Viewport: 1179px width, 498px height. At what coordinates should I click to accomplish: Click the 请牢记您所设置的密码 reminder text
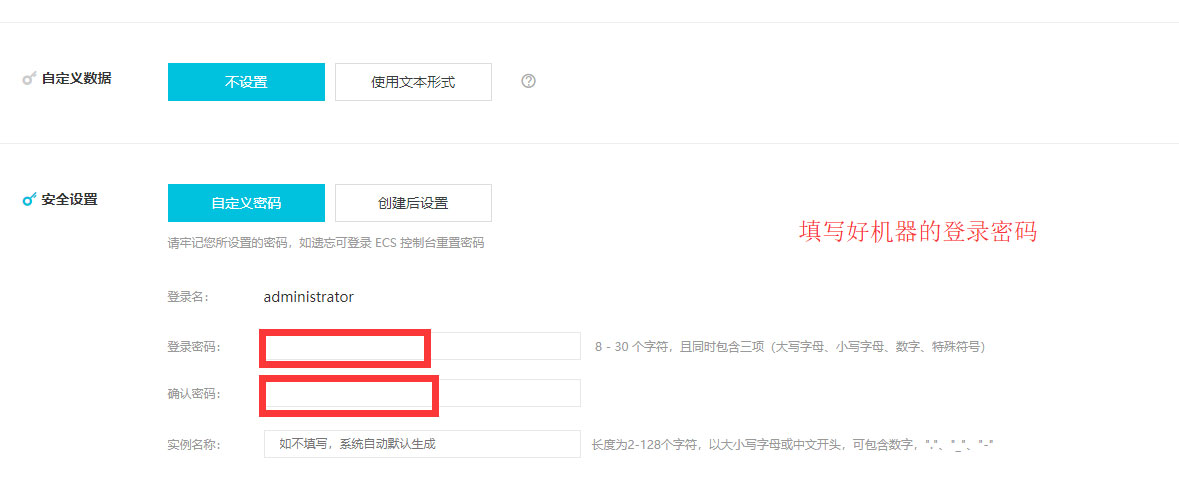(x=325, y=243)
